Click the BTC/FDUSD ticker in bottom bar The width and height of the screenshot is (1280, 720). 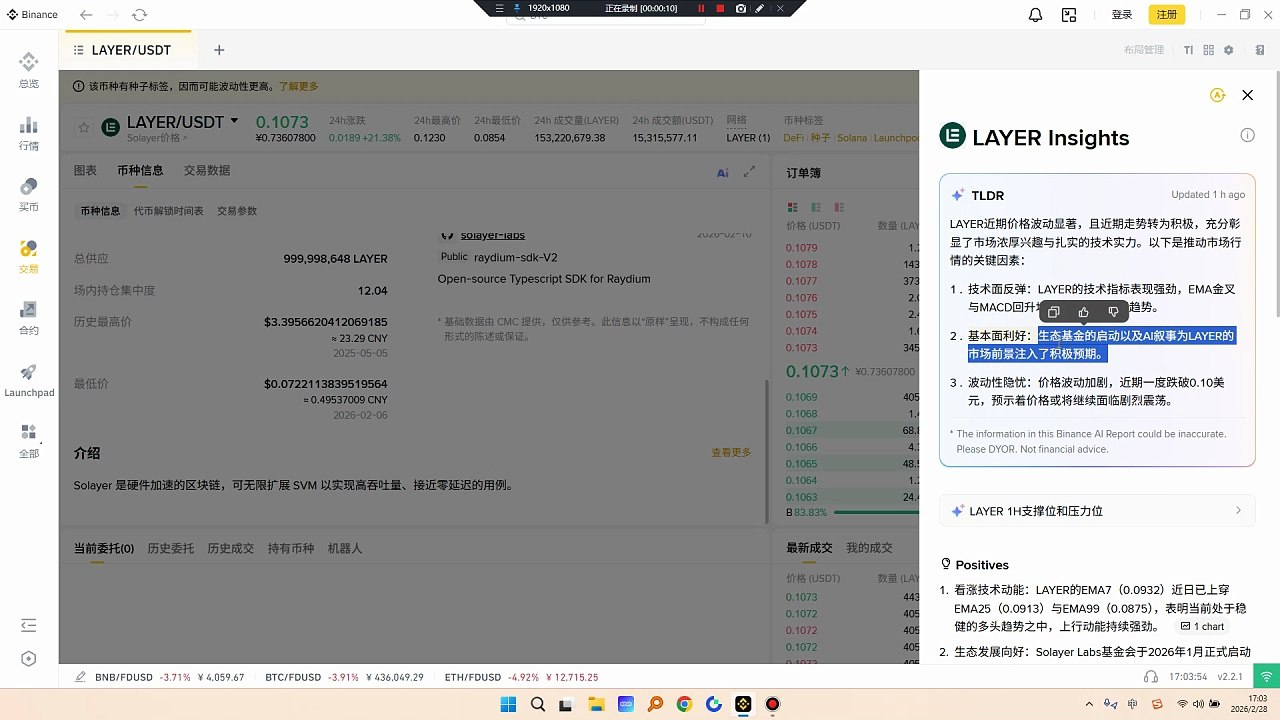click(344, 677)
